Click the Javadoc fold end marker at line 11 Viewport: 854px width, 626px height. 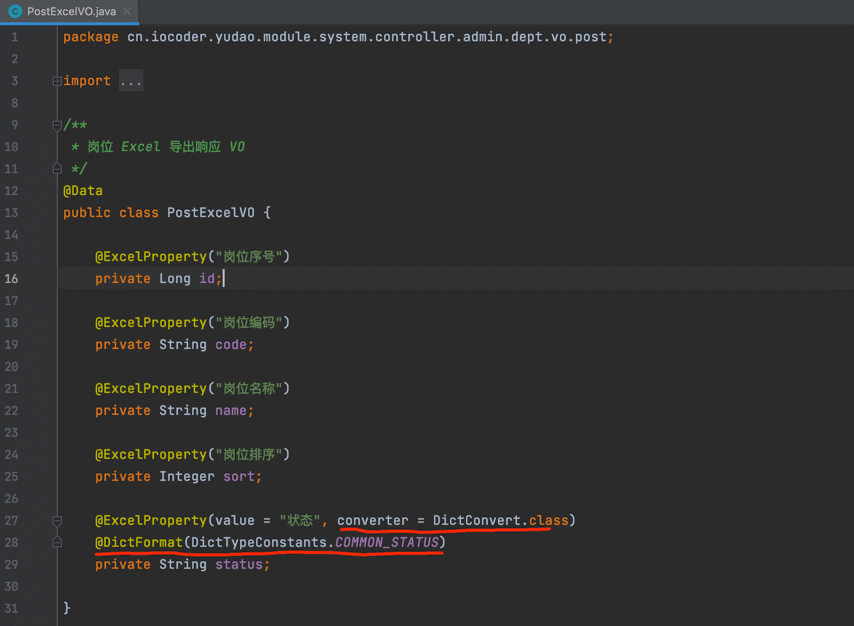pos(57,169)
